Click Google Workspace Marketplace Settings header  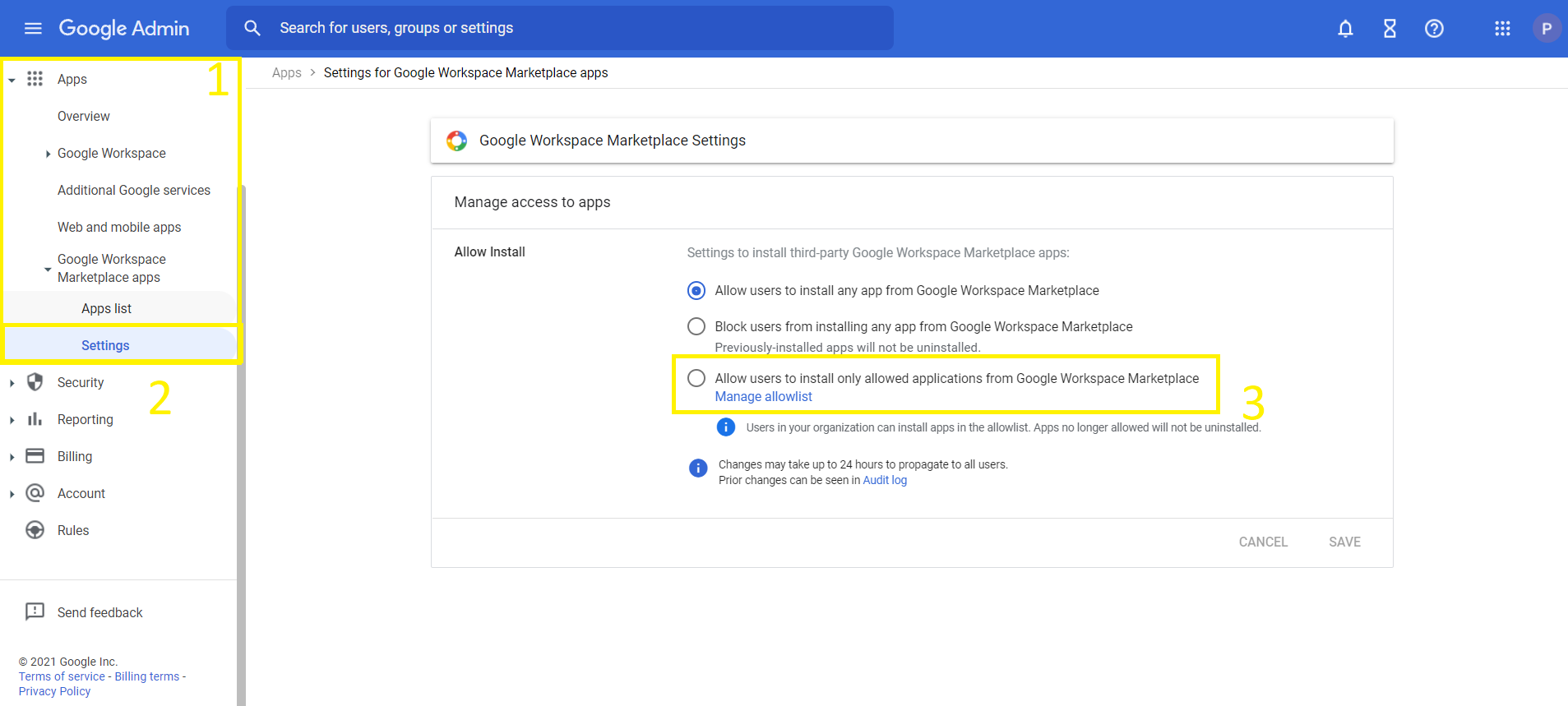coord(613,141)
